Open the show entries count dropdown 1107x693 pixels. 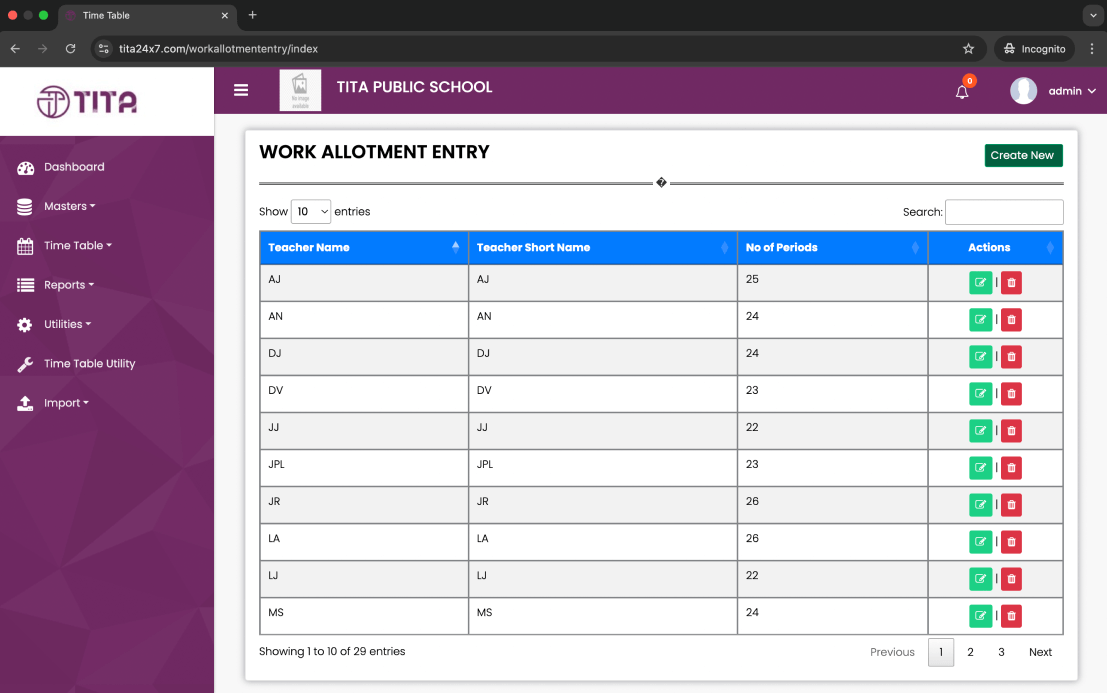pos(311,212)
